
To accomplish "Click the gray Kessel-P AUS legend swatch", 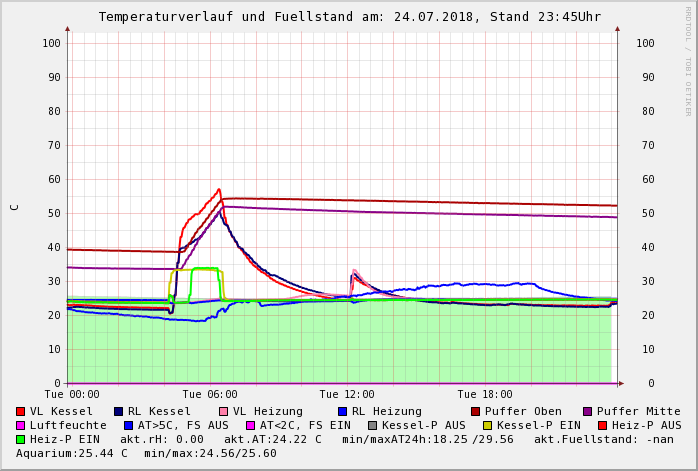I will (373, 426).
